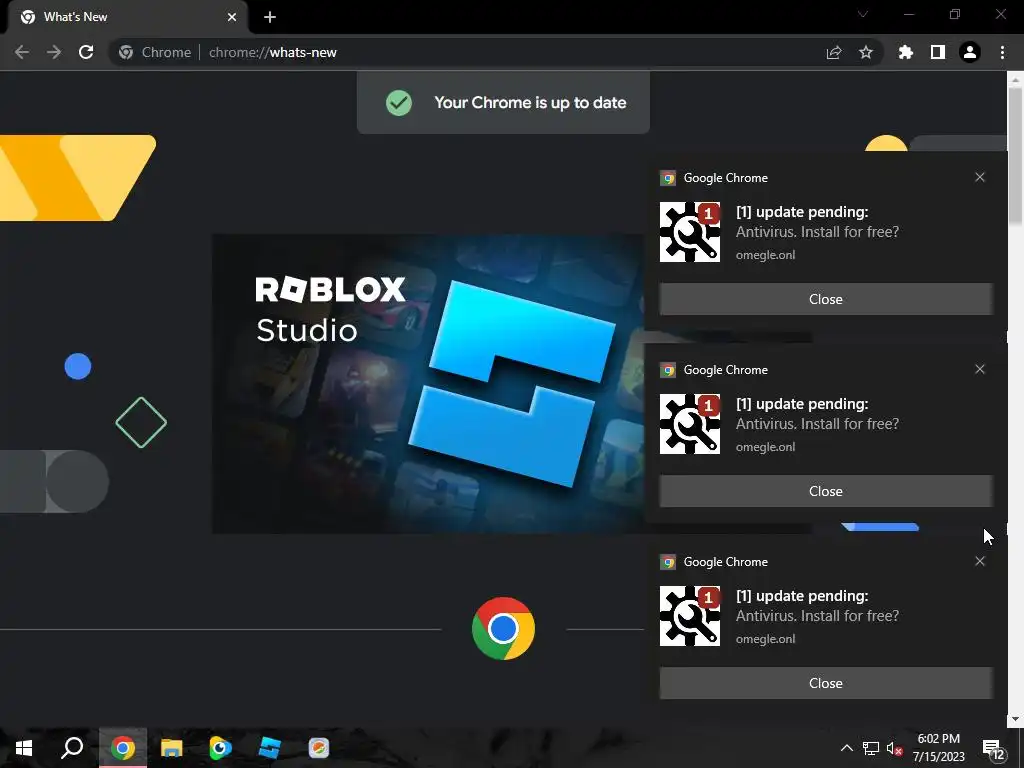Click Close button on first notification
This screenshot has width=1024, height=768.
(x=825, y=299)
